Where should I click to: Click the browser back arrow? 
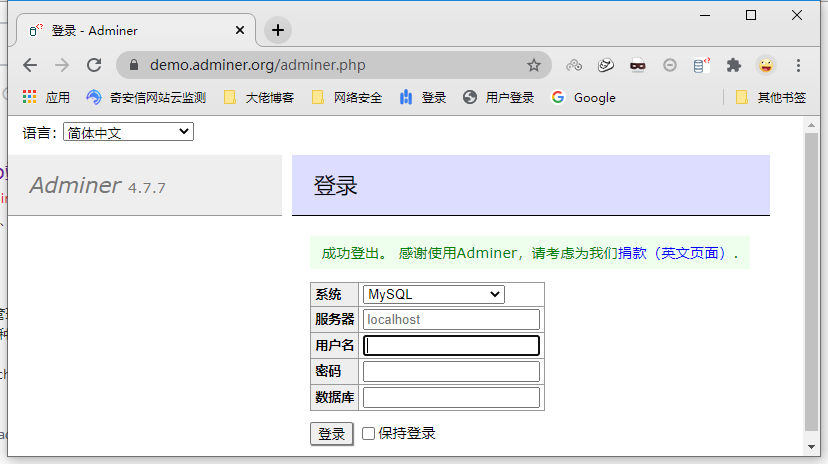(30, 65)
